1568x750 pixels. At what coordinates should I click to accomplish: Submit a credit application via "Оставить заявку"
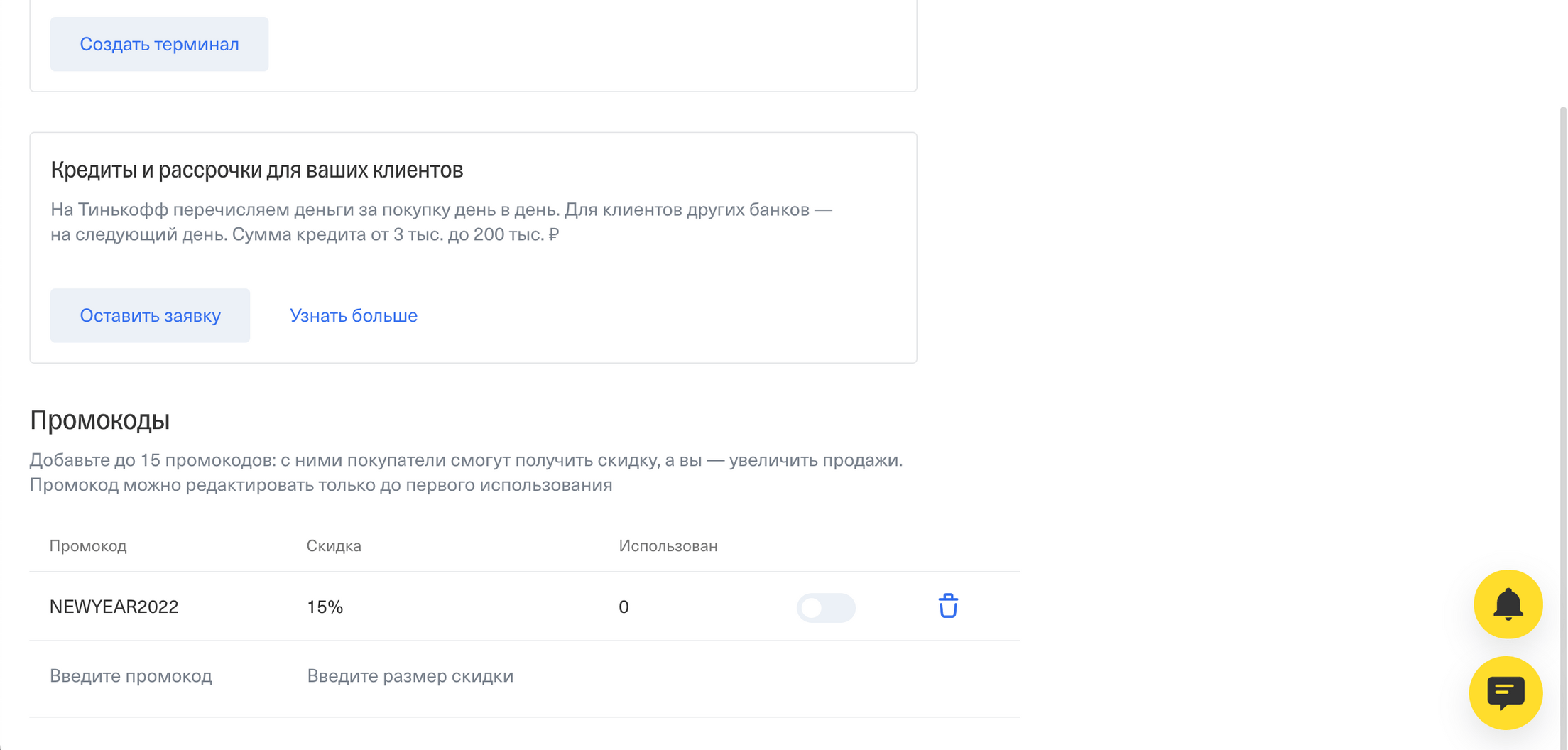pyautogui.click(x=150, y=315)
